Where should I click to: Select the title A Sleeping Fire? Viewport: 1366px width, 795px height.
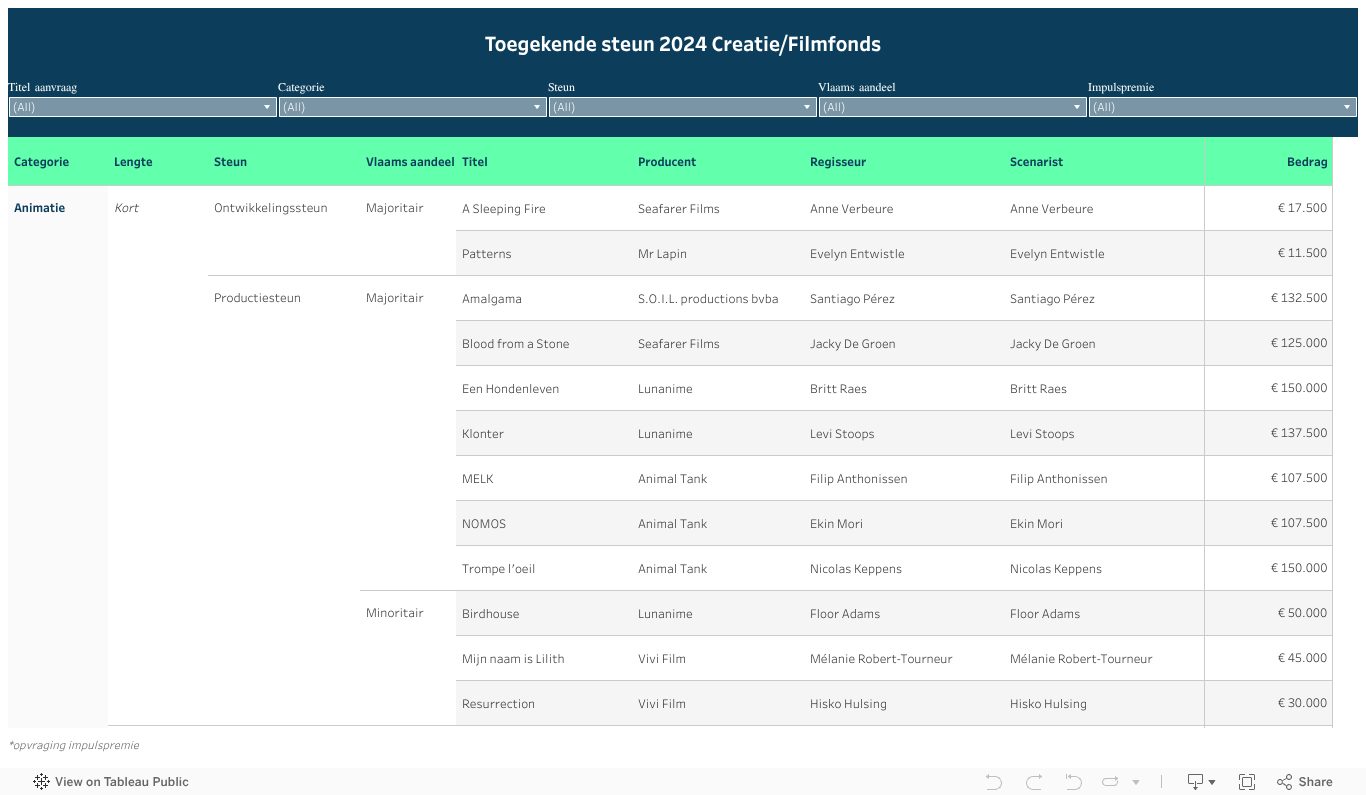(x=504, y=209)
